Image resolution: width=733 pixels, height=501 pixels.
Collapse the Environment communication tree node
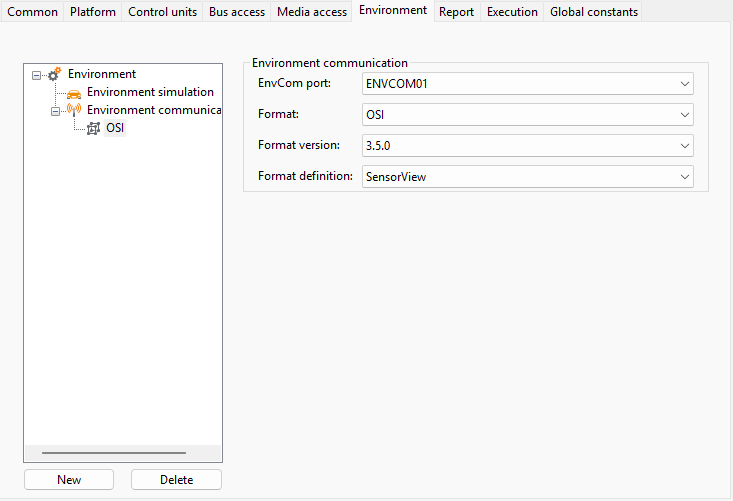(55, 111)
